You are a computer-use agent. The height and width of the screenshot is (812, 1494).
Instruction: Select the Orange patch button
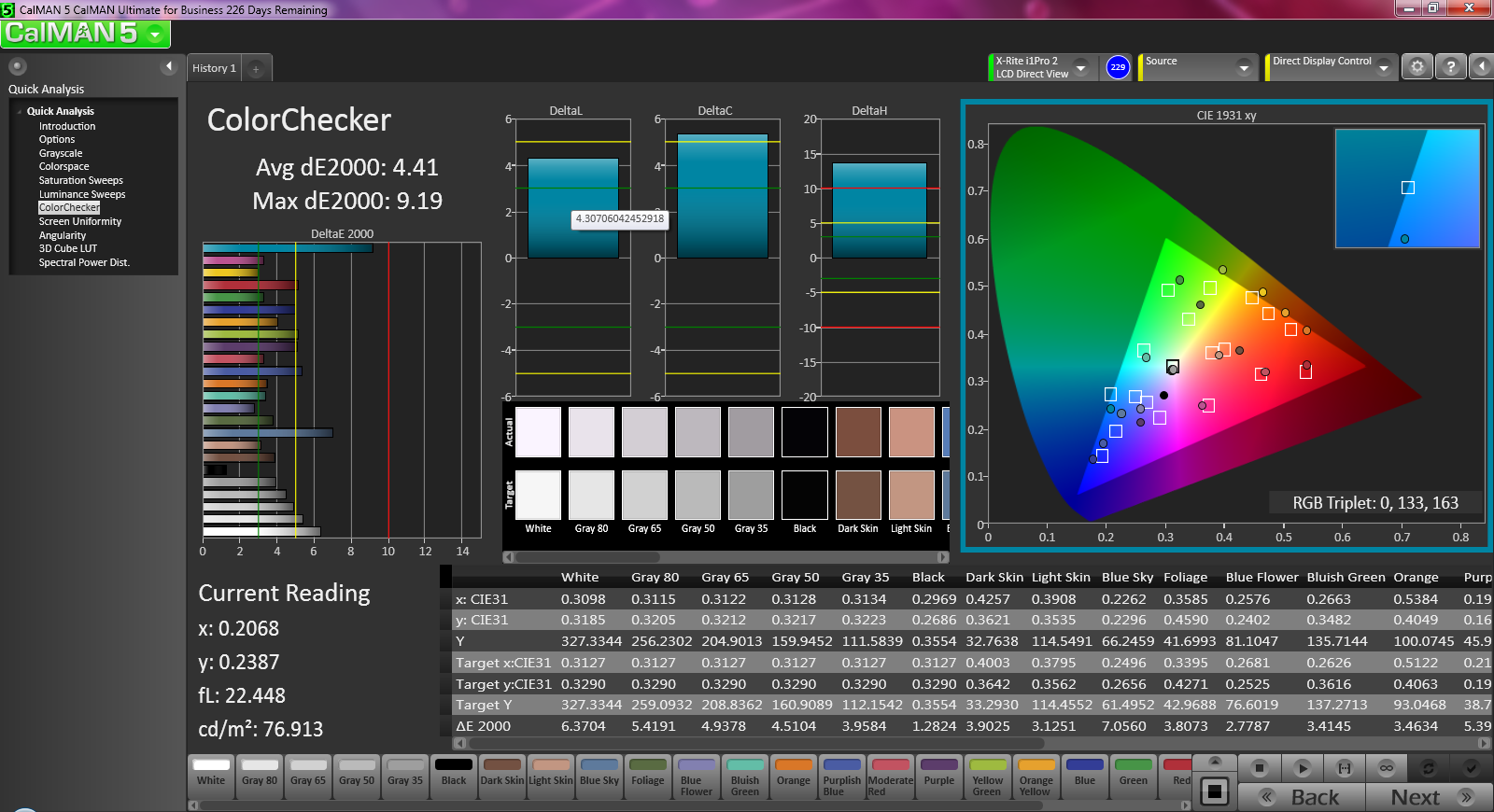pos(794,777)
